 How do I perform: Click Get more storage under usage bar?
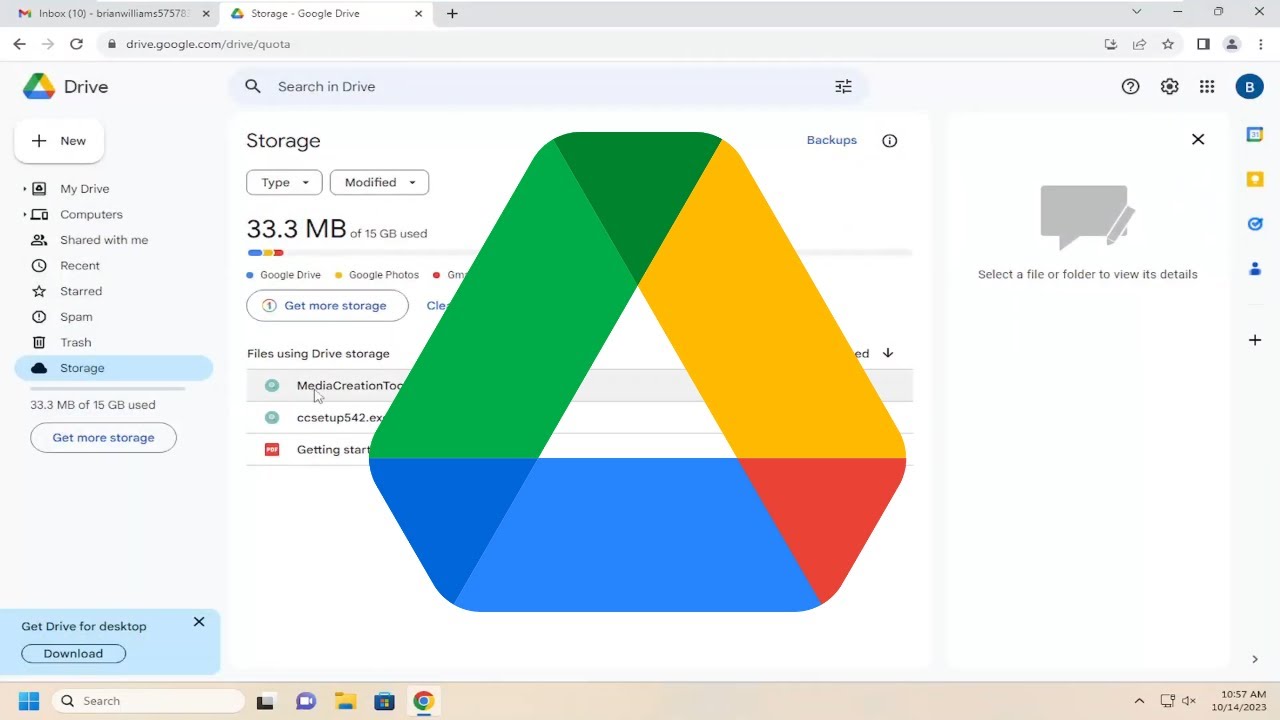point(327,306)
